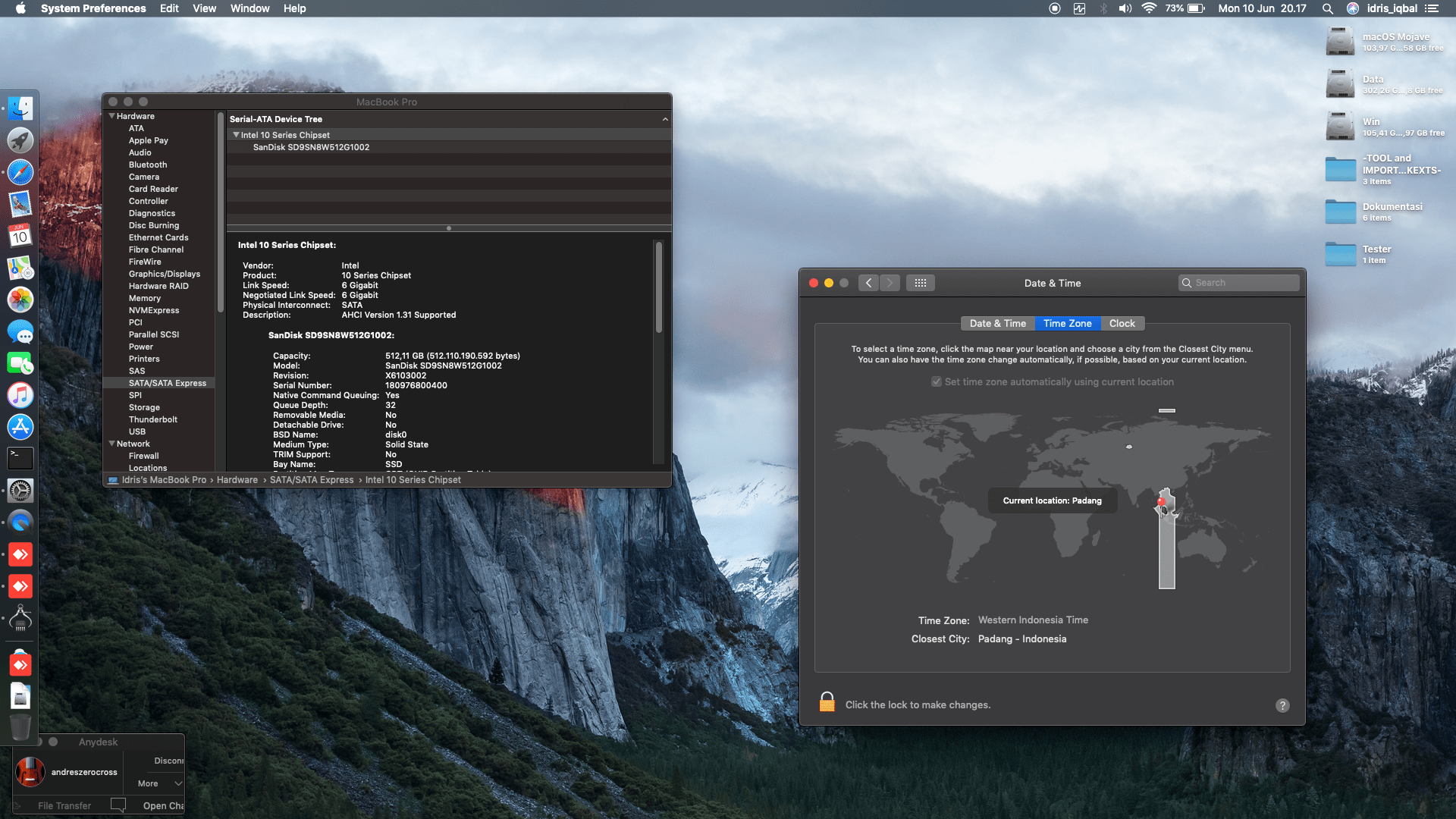Click the show-all grid icon in Date & Time

920,283
